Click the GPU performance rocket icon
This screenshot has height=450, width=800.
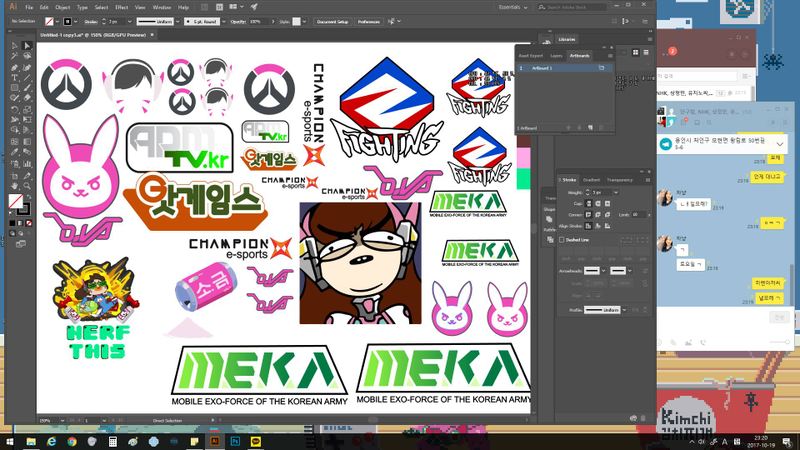(x=254, y=7)
